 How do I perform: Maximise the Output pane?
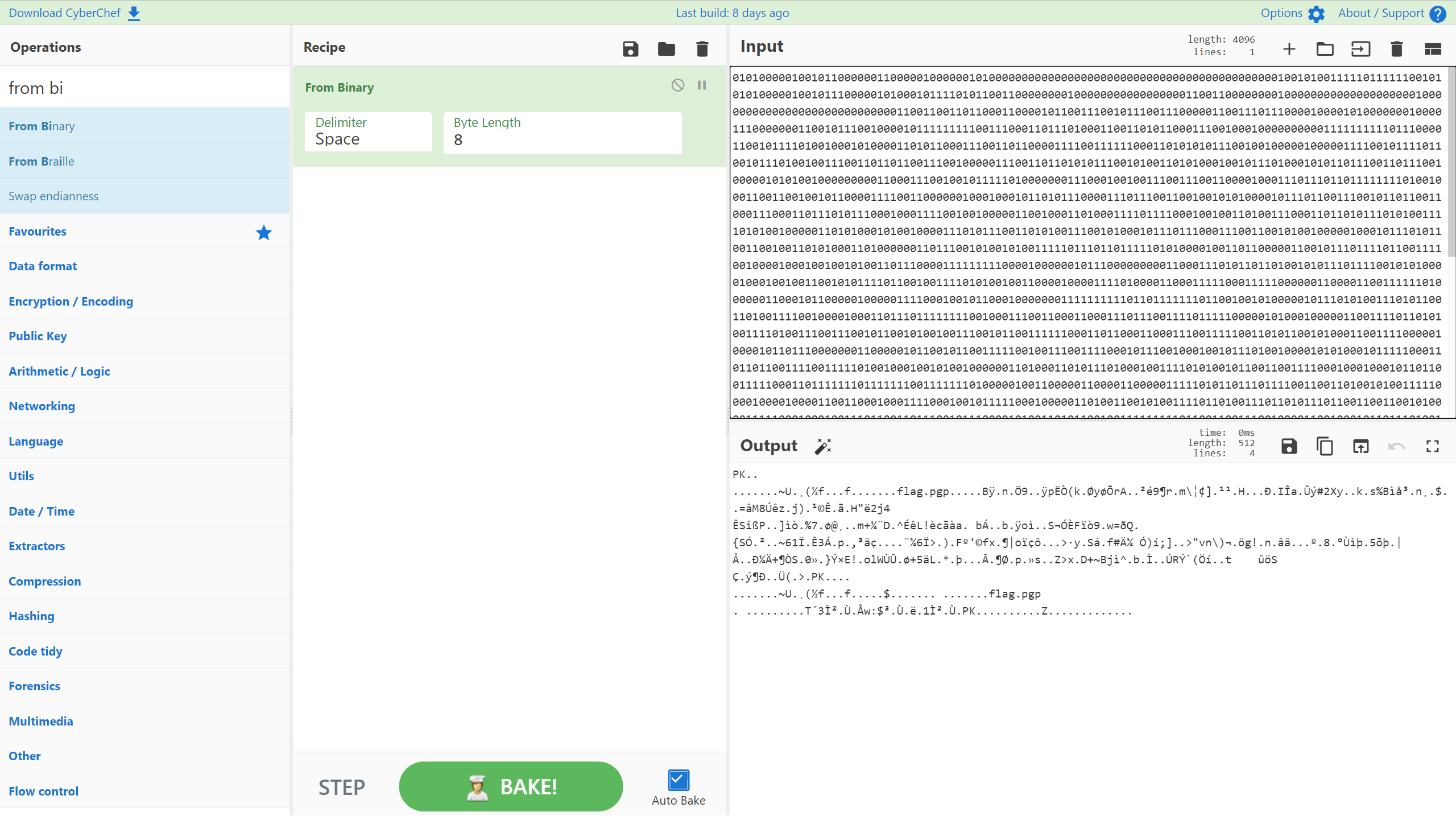(x=1432, y=446)
